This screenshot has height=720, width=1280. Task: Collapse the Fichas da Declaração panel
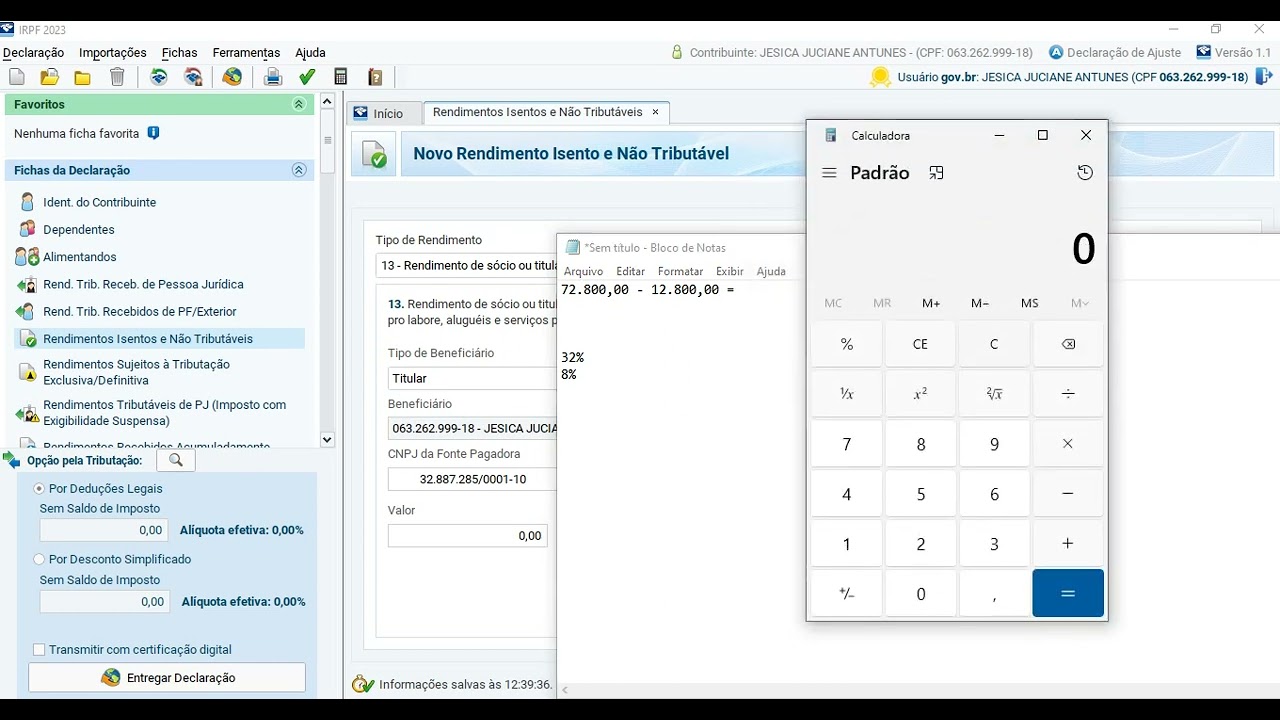[x=298, y=170]
